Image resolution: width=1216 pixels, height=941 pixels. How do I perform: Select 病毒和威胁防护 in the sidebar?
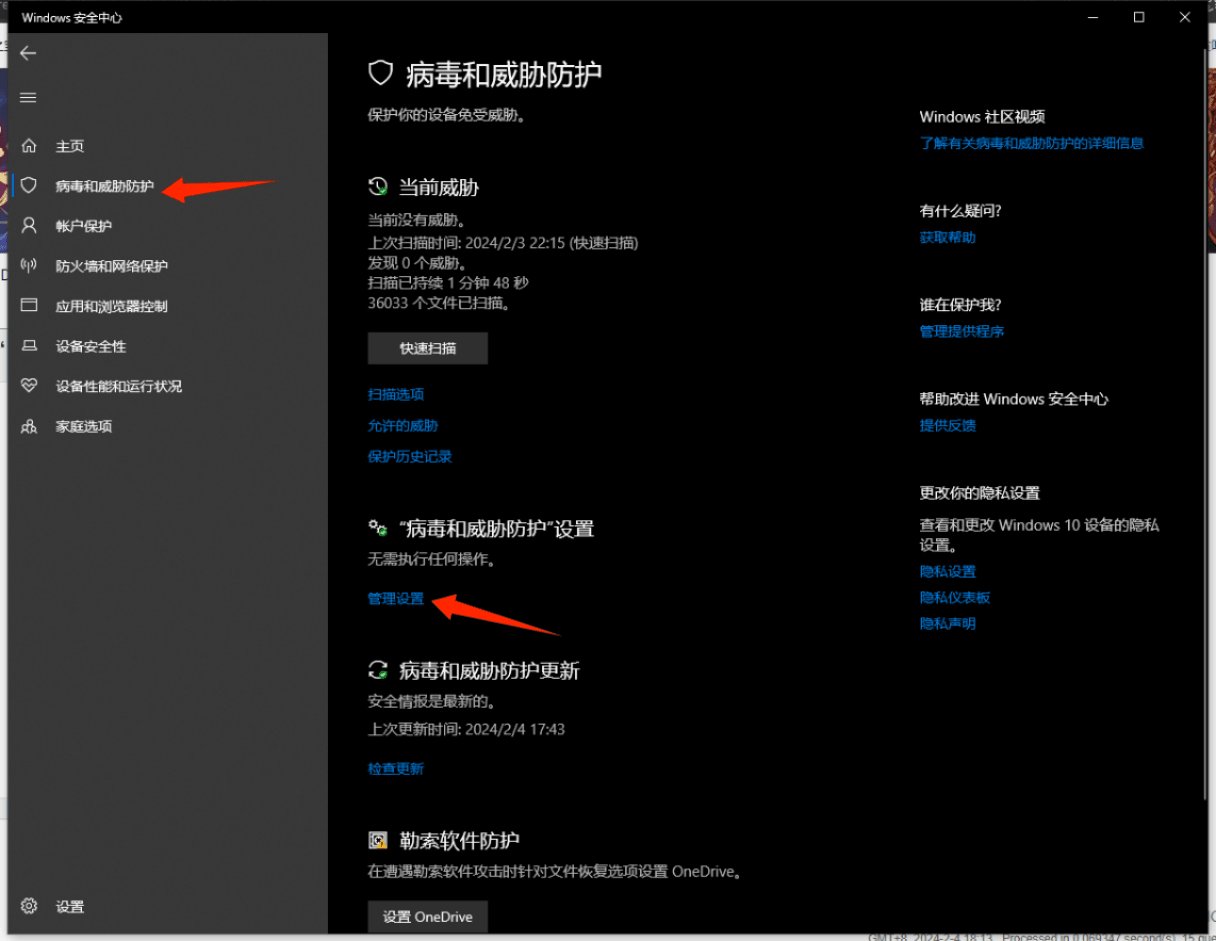click(x=105, y=186)
